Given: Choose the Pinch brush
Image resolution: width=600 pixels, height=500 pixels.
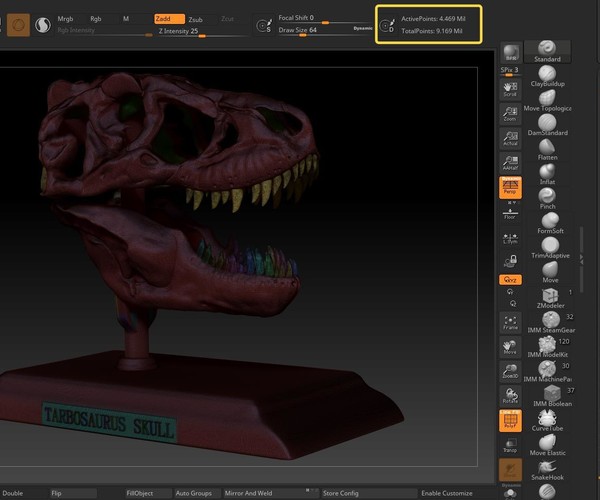Looking at the screenshot, I should 547,199.
